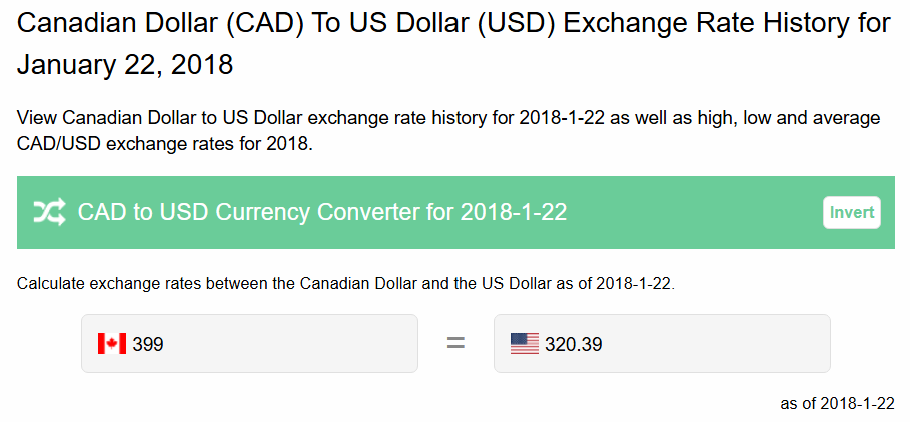Click the US flag icon
Screen dimensions: 910x422
tap(524, 344)
